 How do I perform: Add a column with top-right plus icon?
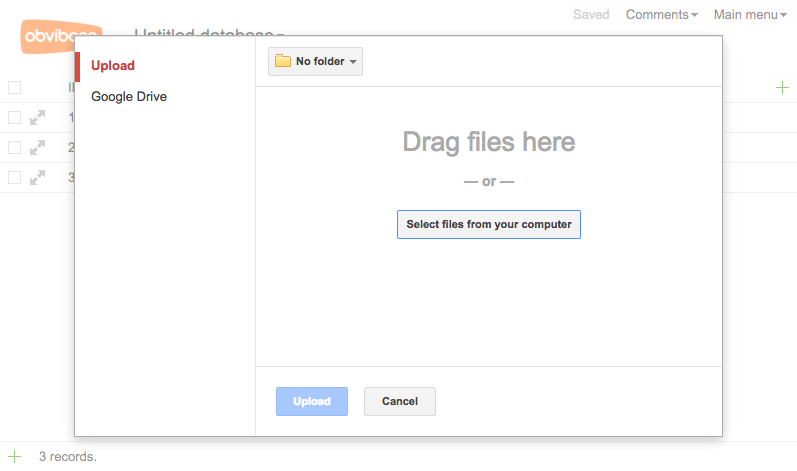coord(782,88)
